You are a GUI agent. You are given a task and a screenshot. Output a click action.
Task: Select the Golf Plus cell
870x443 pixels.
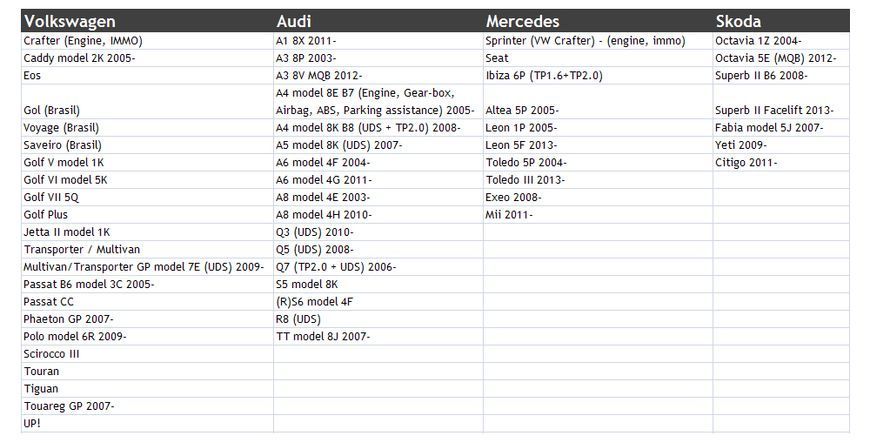tap(147, 215)
